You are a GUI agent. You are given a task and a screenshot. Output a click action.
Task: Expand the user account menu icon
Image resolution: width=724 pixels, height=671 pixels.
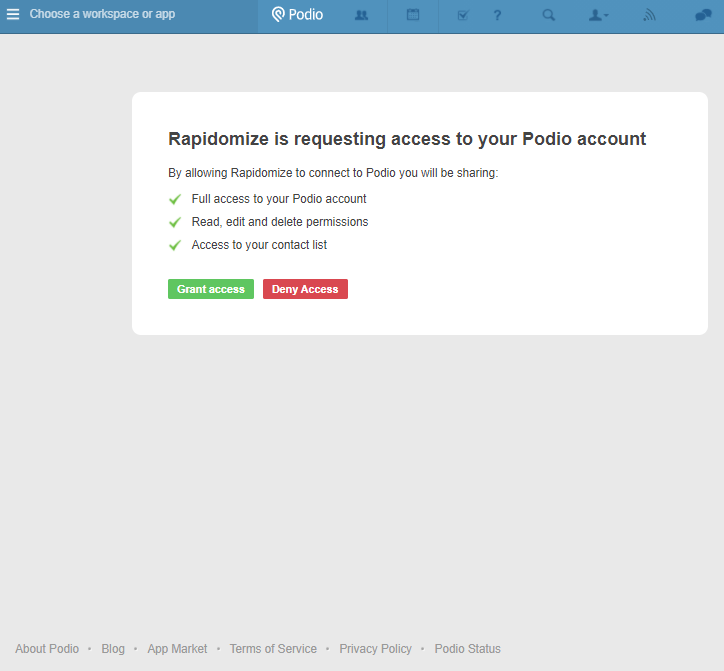[x=598, y=15]
